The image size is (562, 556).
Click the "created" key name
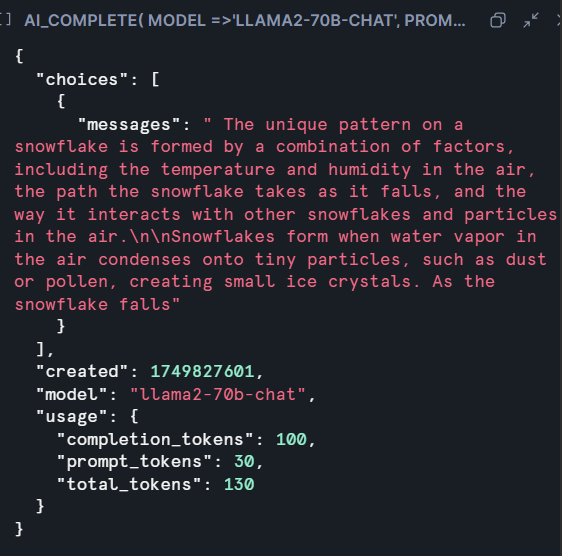pyautogui.click(x=82, y=371)
